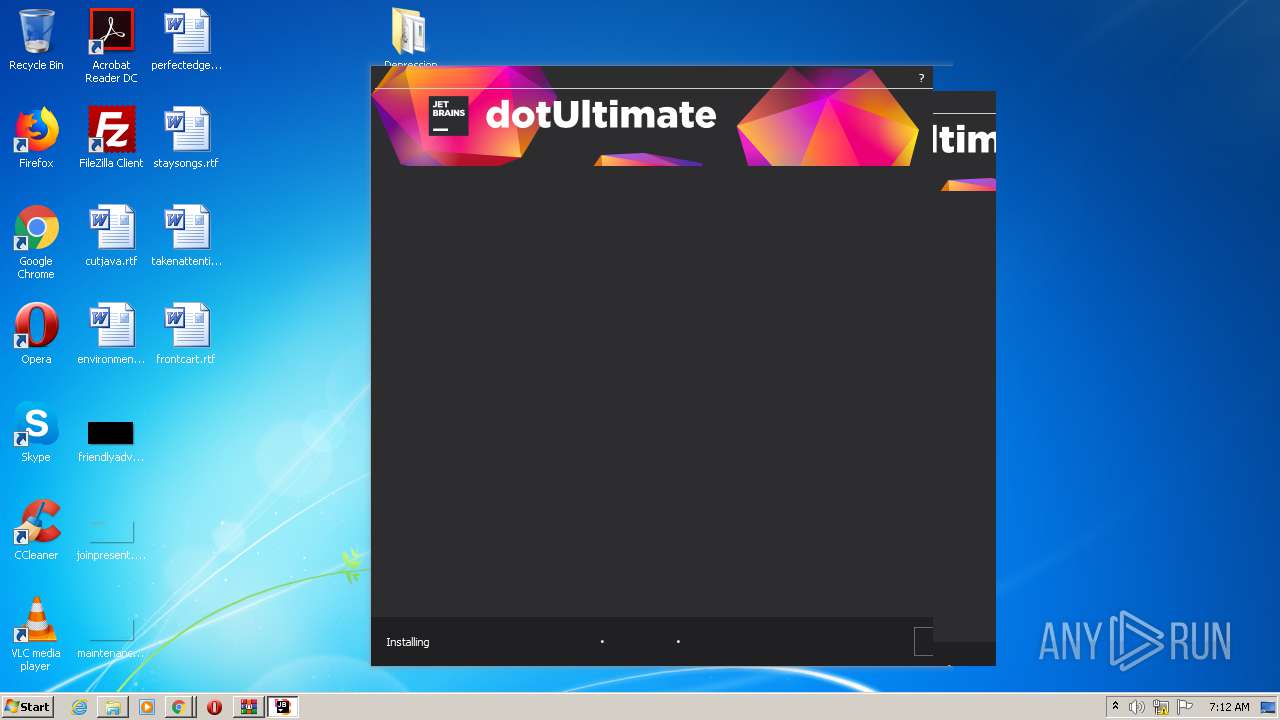The image size is (1280, 720).
Task: Click the 7:12 AM system clock
Action: pos(1229,707)
